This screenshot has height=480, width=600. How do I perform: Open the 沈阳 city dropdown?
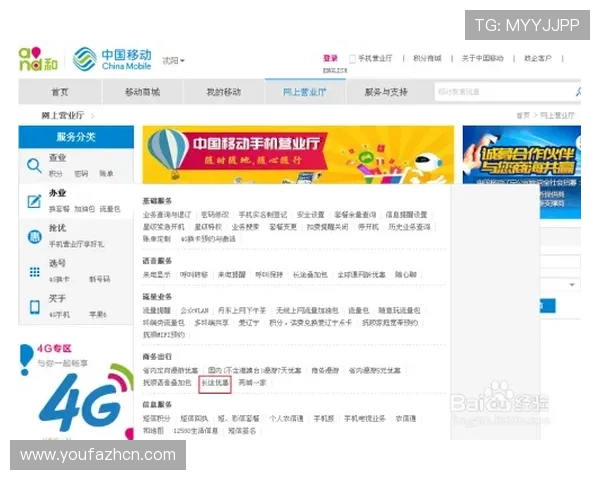tap(173, 60)
